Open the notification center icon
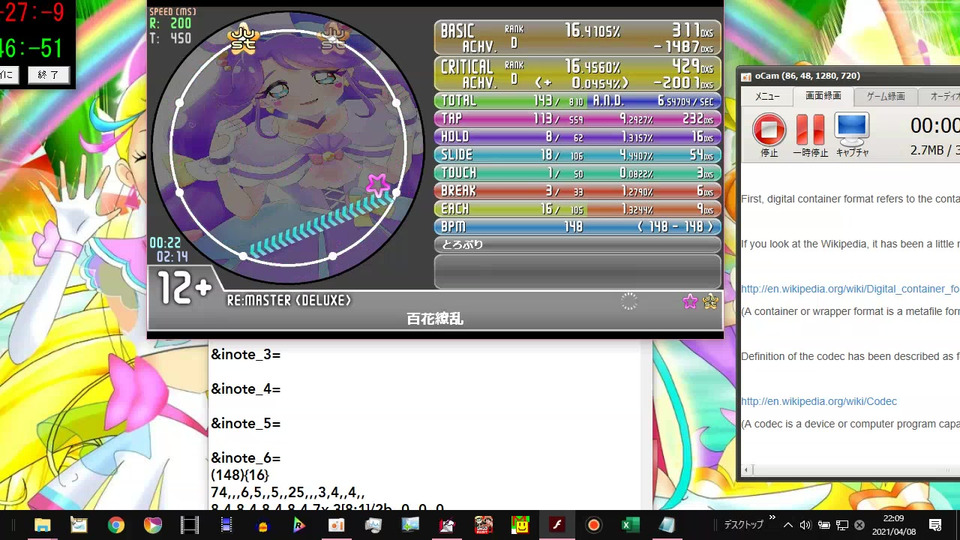Viewport: 960px width, 540px height. coord(935,525)
